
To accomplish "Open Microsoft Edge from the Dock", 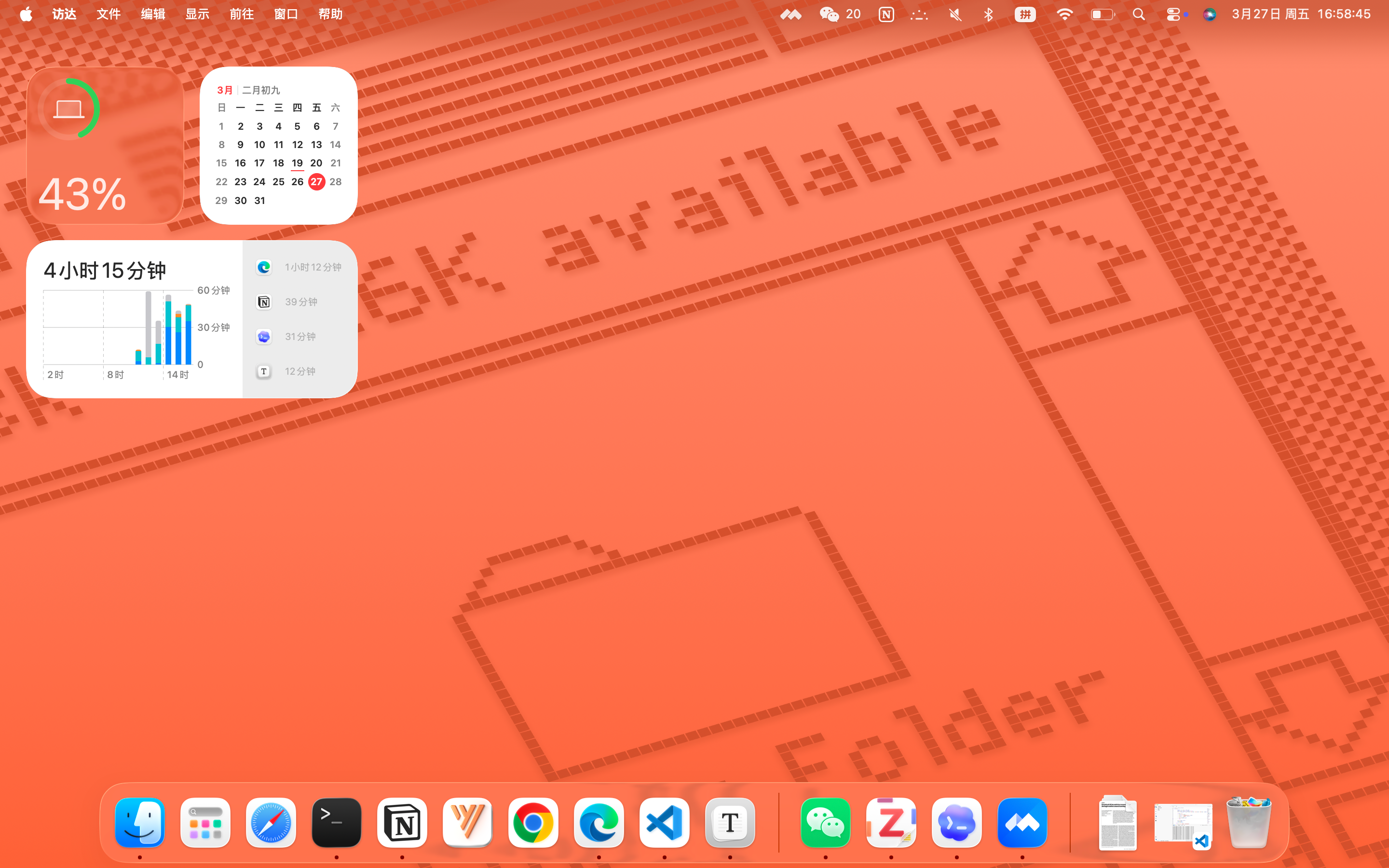I will coord(599,823).
